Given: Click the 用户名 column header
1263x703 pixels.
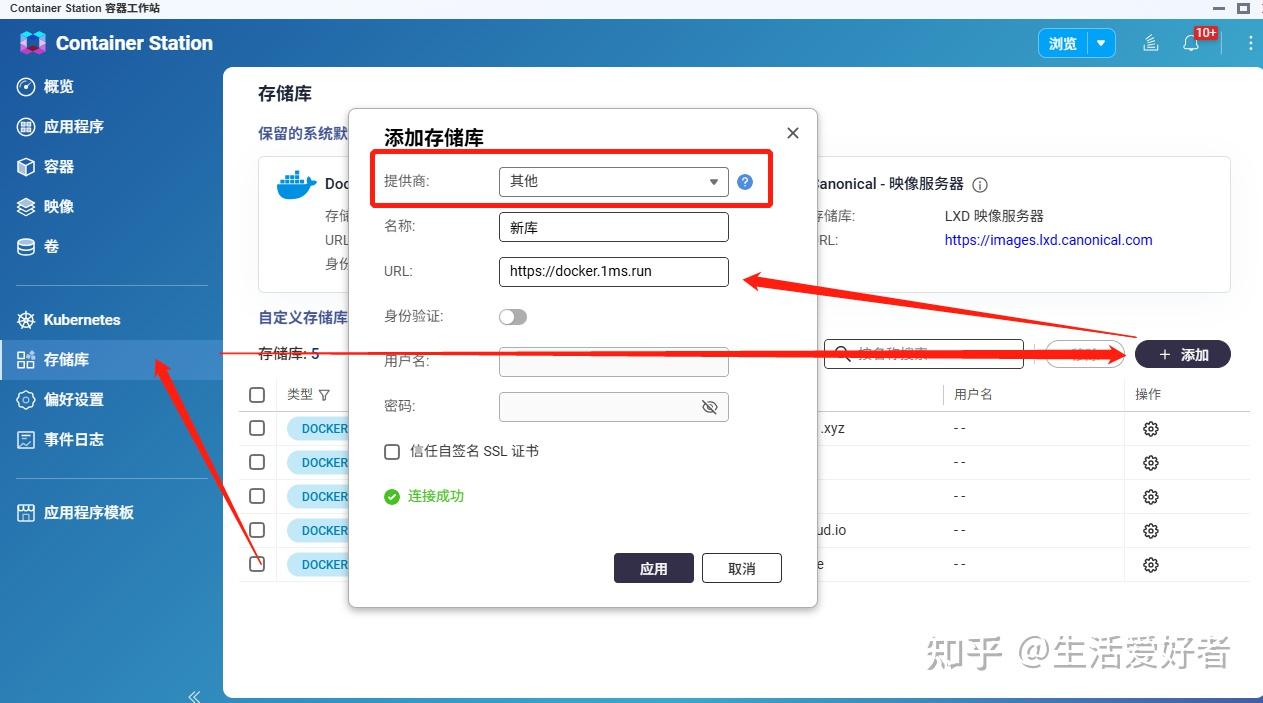Looking at the screenshot, I should 973,395.
